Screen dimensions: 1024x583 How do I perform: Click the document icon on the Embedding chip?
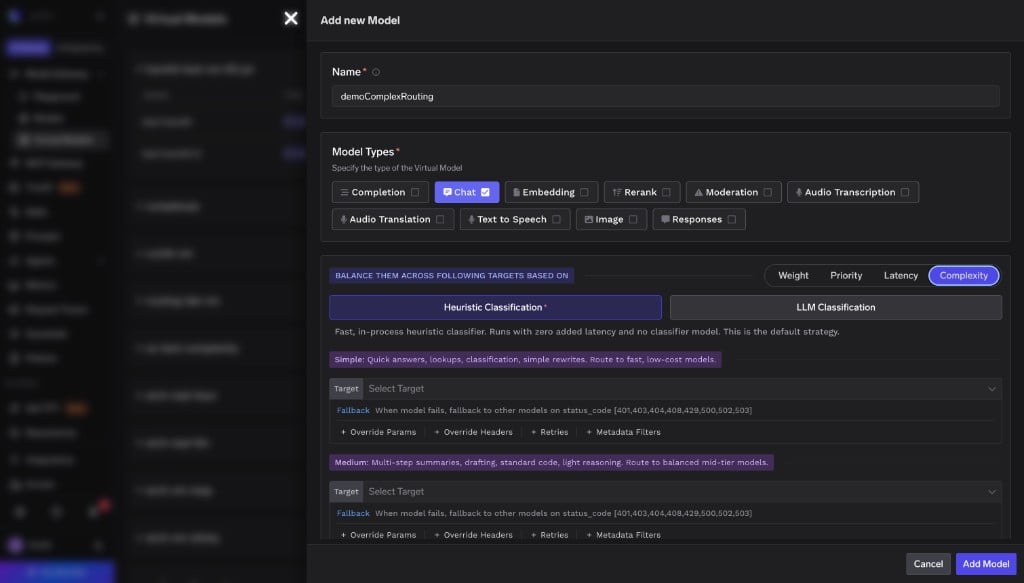coord(516,193)
